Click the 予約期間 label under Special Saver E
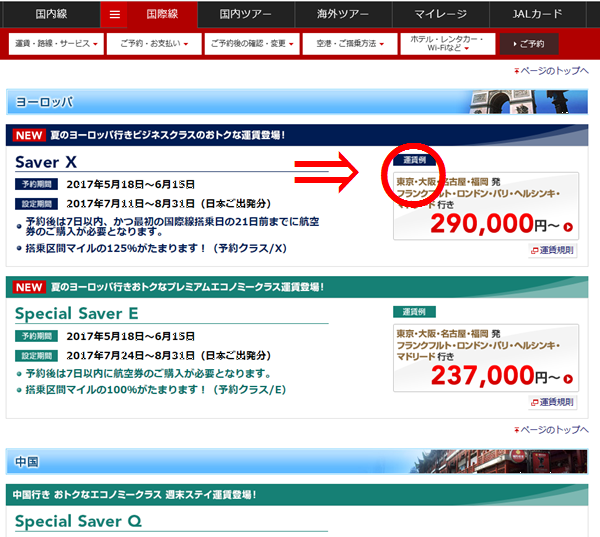This screenshot has width=600, height=537. coord(36,336)
